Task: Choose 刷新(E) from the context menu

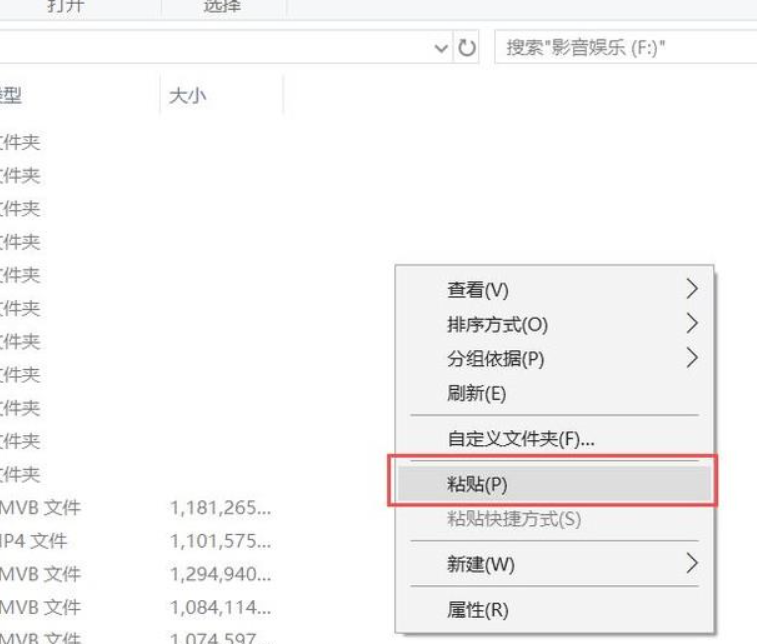Action: coord(477,393)
